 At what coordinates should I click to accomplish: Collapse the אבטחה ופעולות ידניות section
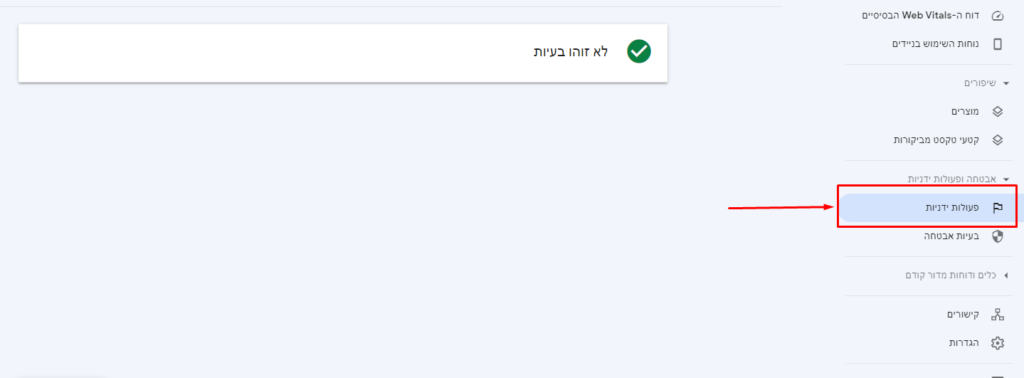coord(1006,179)
